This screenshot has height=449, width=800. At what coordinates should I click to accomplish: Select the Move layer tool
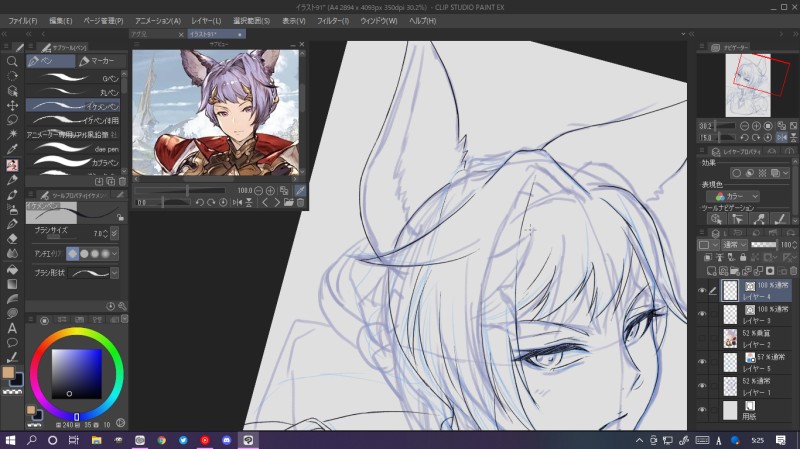pos(12,106)
